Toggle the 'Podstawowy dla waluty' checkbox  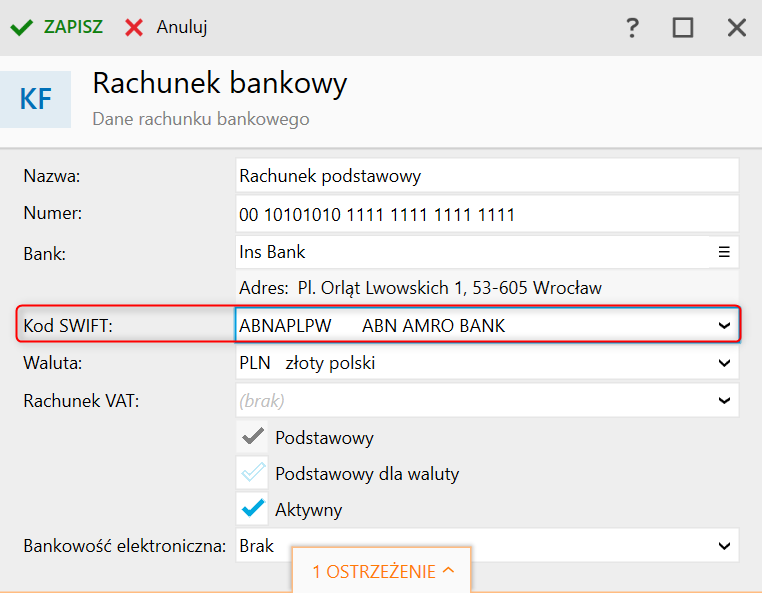click(252, 472)
